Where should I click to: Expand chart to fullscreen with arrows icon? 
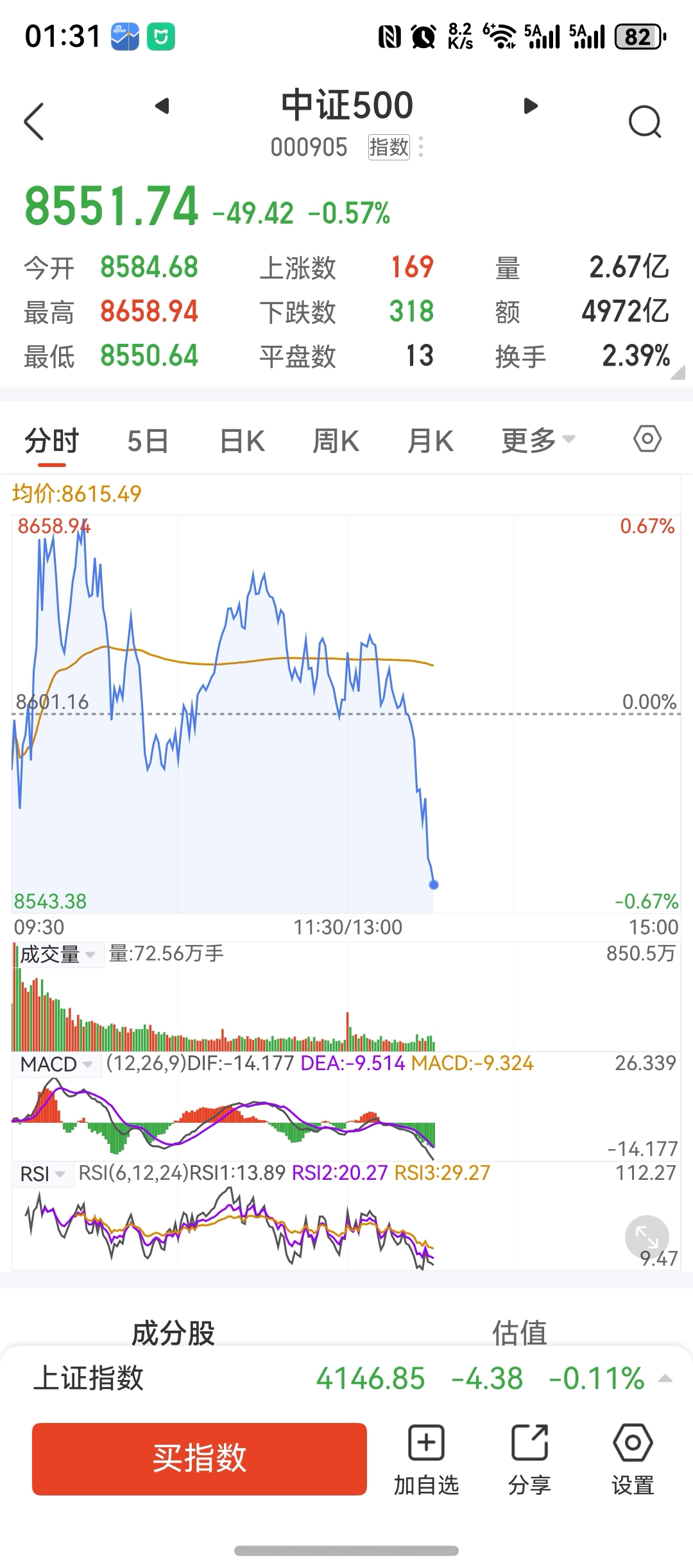(647, 1237)
